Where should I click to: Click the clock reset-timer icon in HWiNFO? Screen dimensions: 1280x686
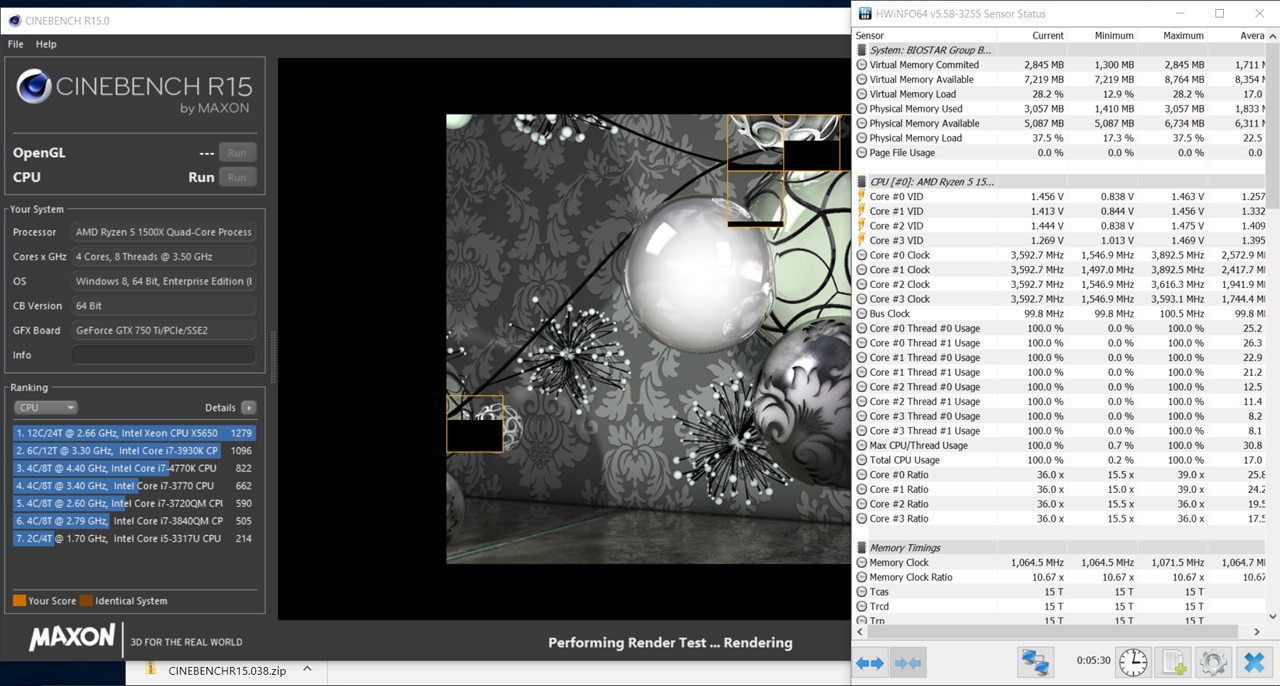click(1133, 662)
